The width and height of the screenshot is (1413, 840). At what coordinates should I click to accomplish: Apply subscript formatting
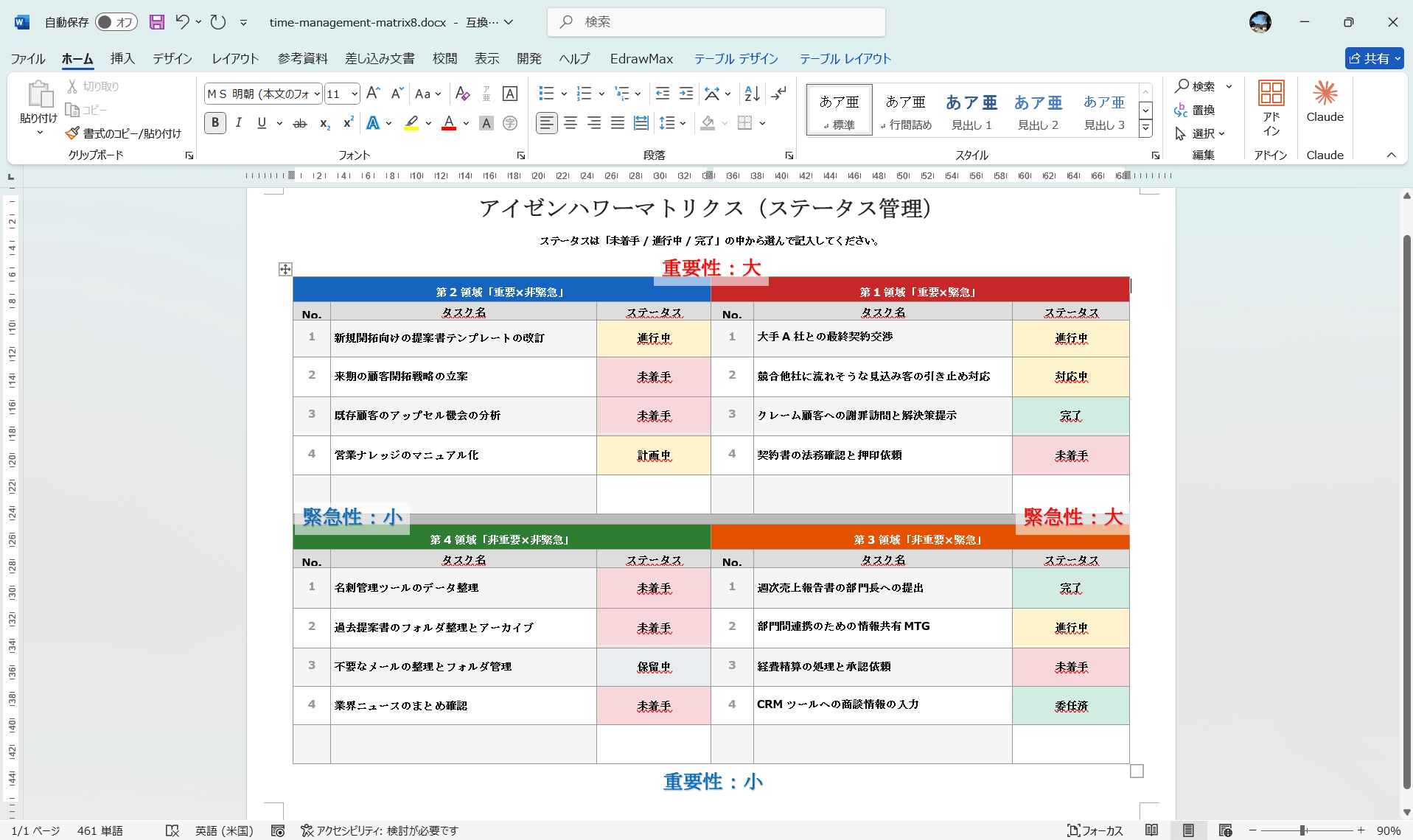coord(324,123)
